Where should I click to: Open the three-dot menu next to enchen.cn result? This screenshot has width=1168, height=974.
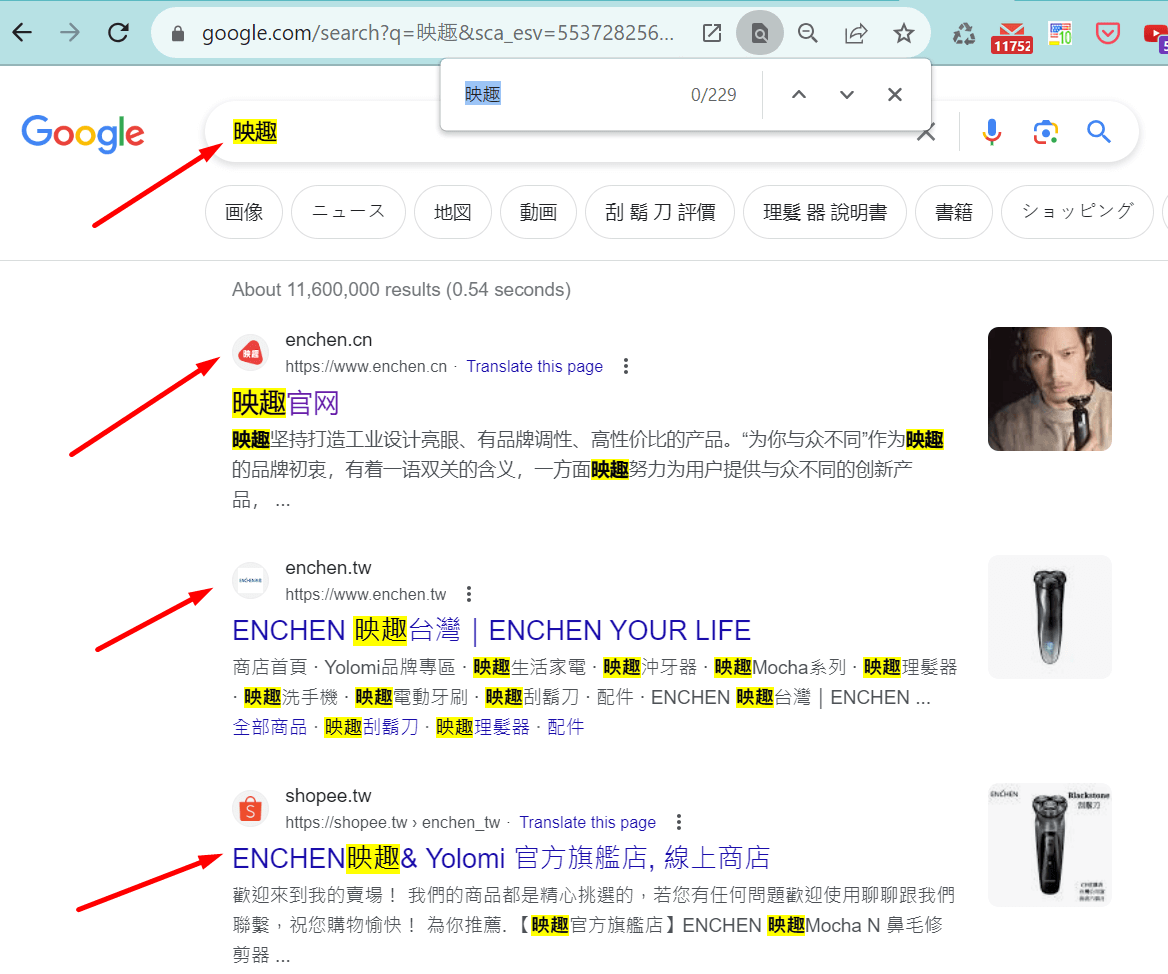[626, 366]
